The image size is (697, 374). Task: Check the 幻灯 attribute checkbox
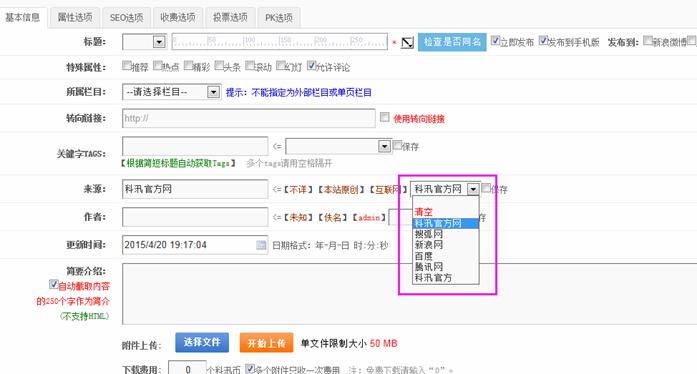click(x=280, y=66)
